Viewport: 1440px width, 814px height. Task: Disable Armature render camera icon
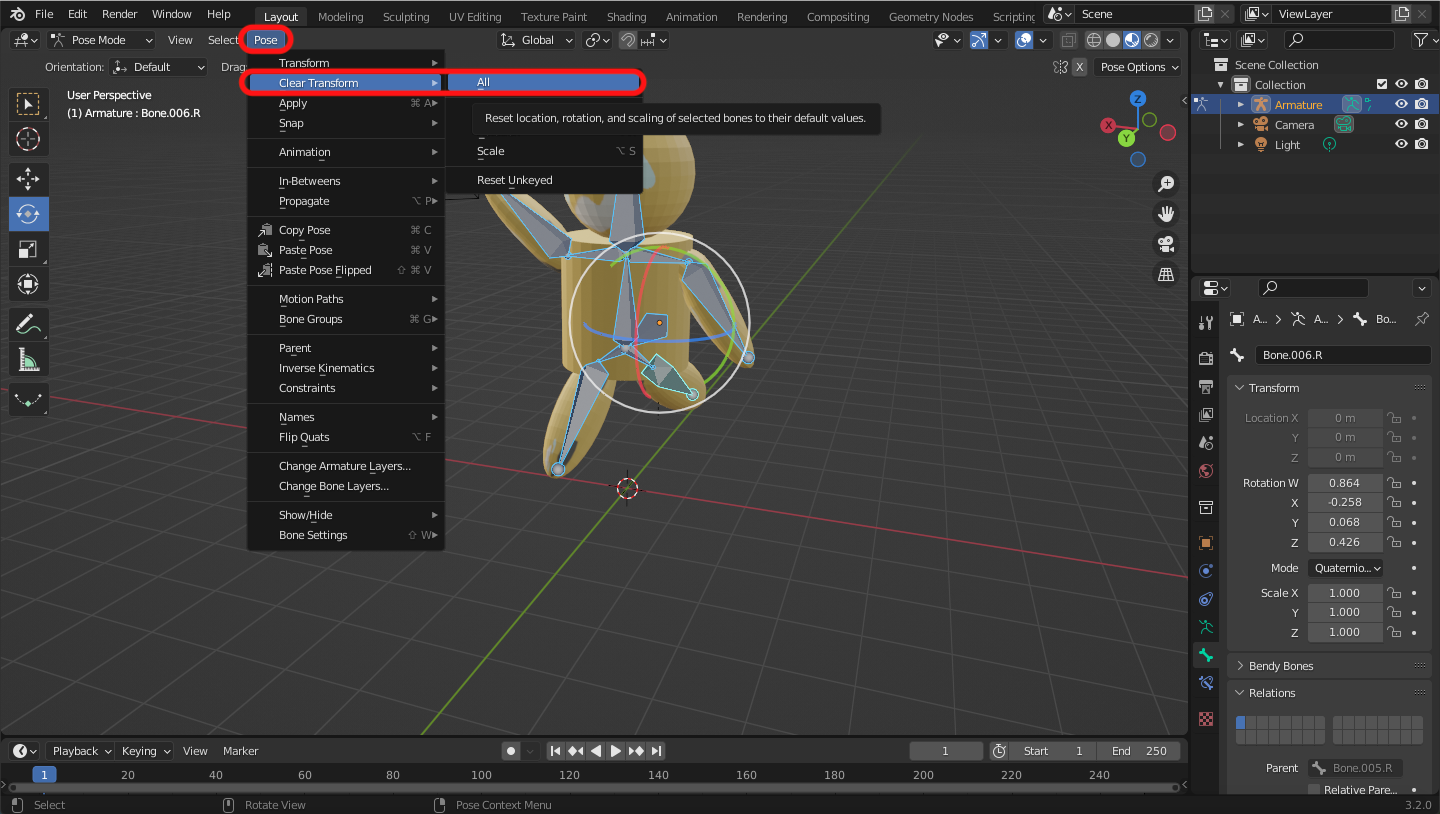tap(1420, 104)
